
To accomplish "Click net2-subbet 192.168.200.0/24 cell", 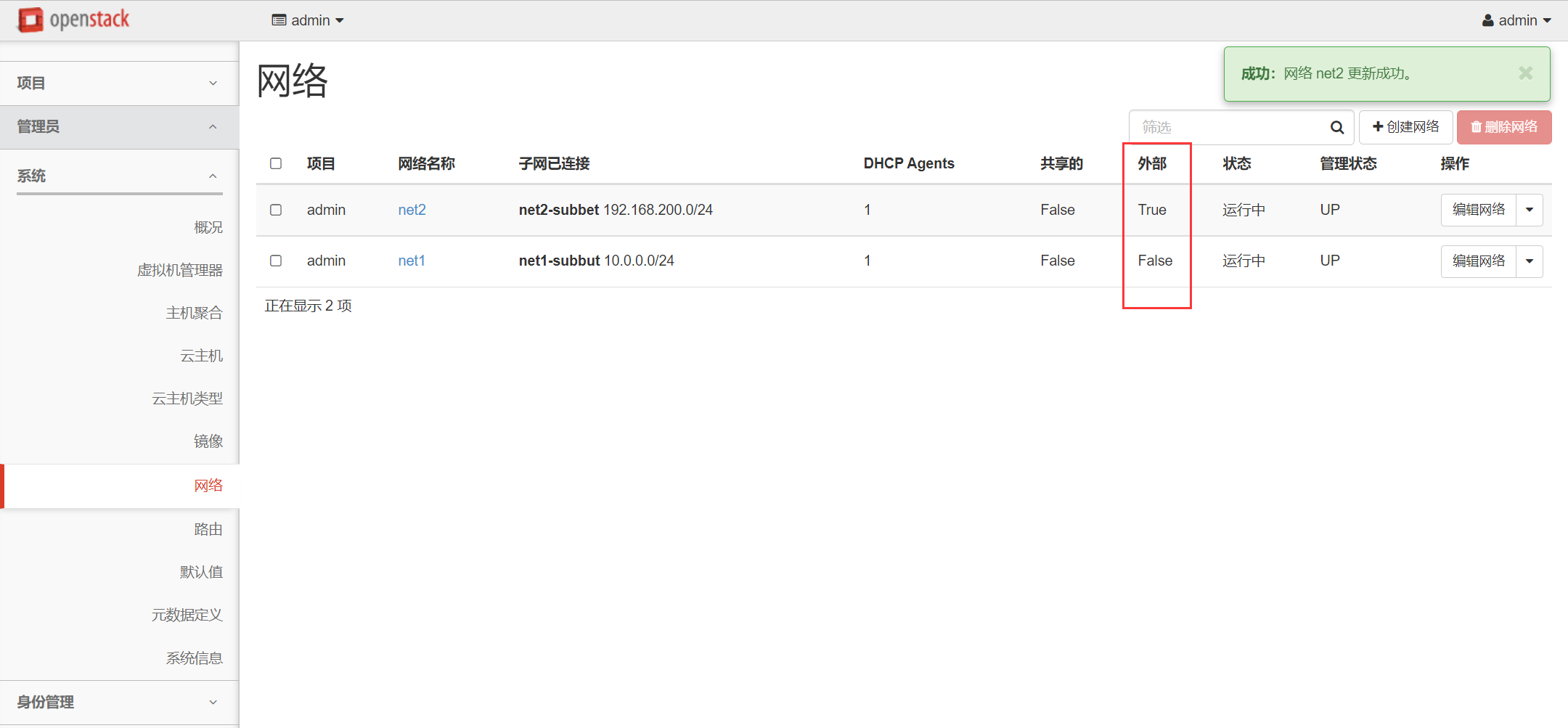I will pyautogui.click(x=616, y=210).
